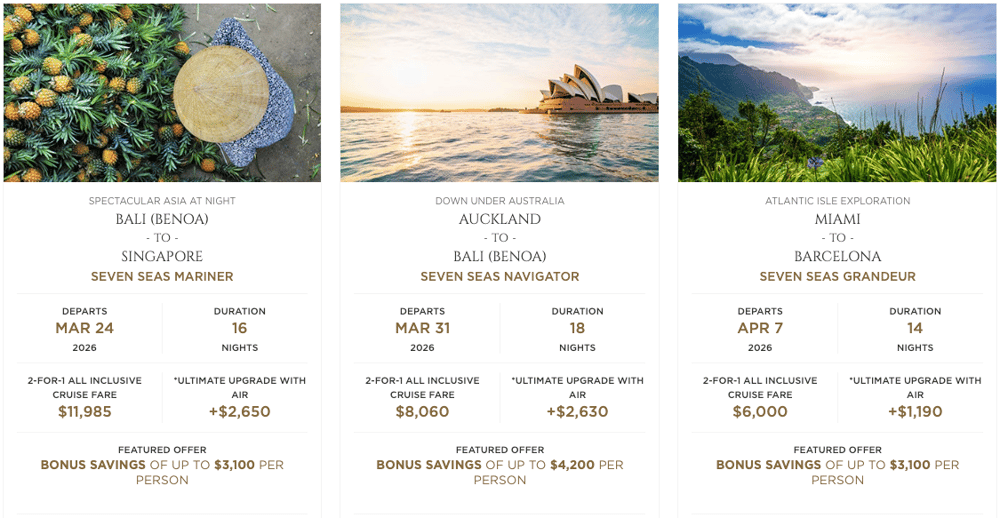Open Bali to Singapore $3,100 bonus savings offer
This screenshot has width=1000, height=518.
[x=162, y=472]
